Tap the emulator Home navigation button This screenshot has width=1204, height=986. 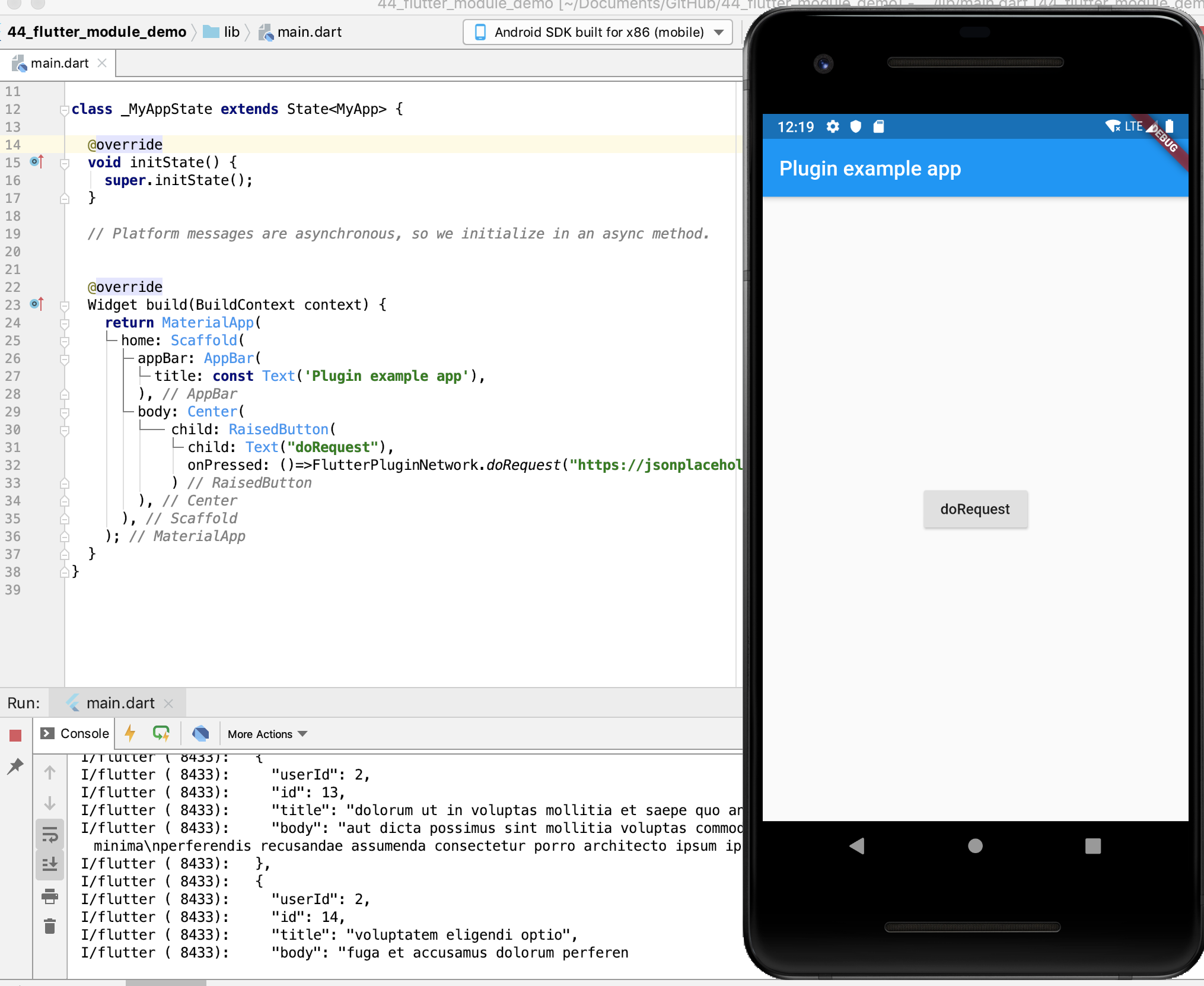[974, 846]
